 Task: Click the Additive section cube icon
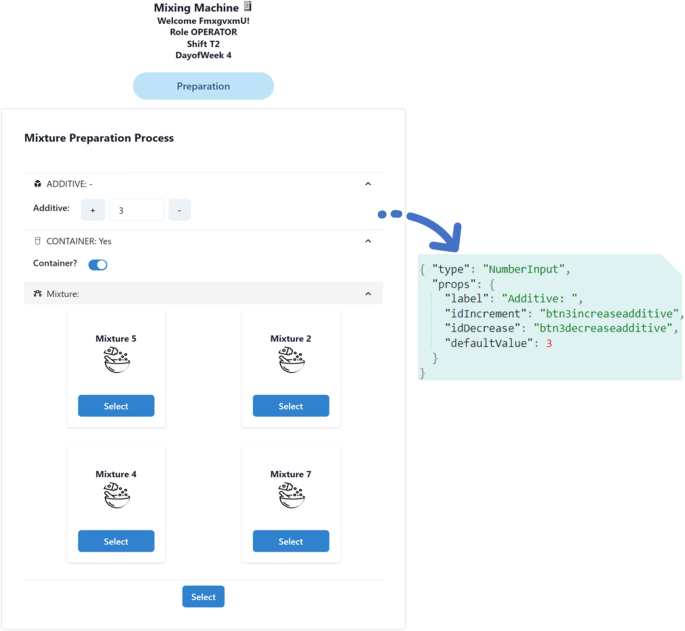tap(38, 184)
